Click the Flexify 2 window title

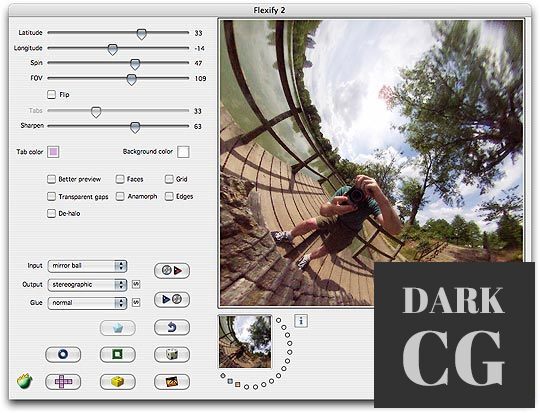click(x=269, y=10)
